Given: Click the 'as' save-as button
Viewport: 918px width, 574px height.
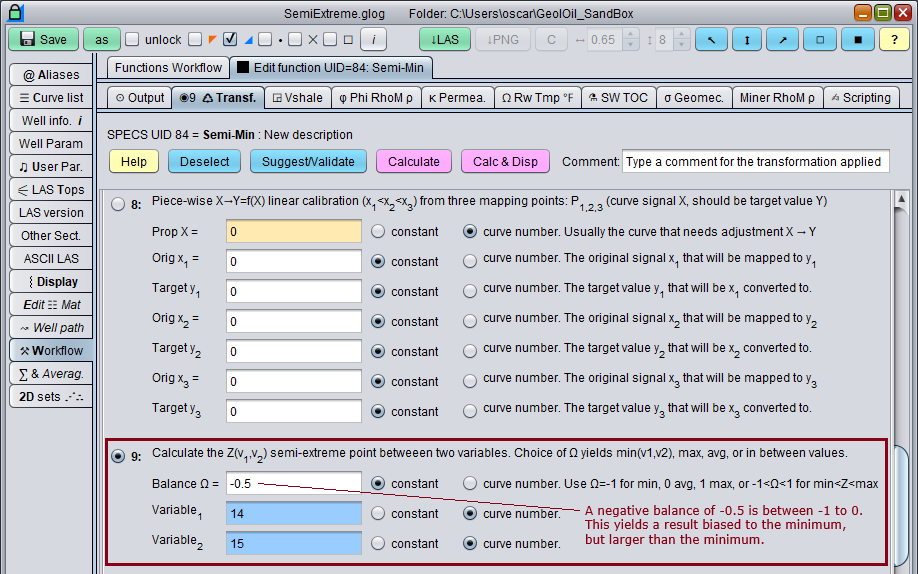Looking at the screenshot, I should coord(102,40).
